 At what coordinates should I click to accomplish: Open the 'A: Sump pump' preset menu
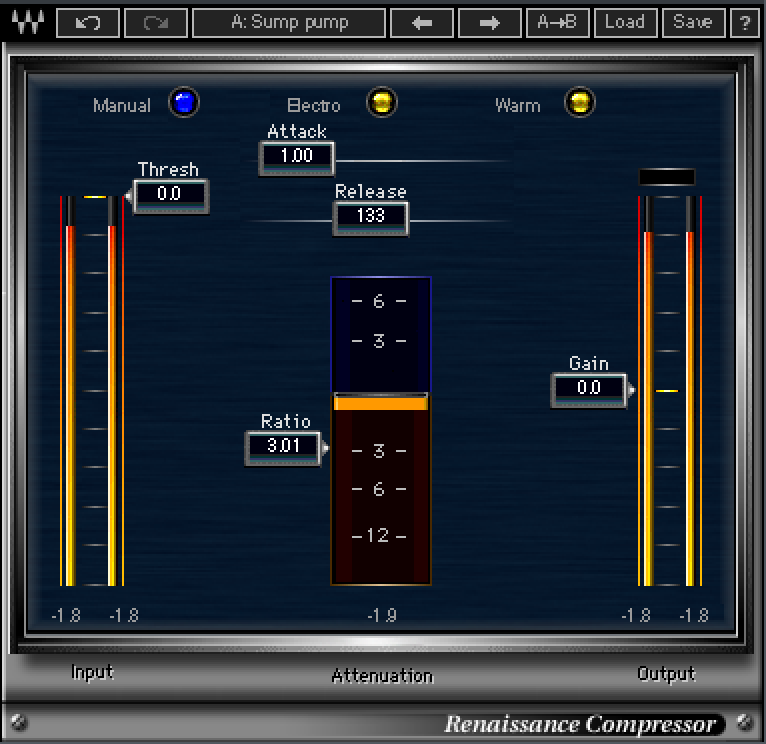click(x=289, y=22)
